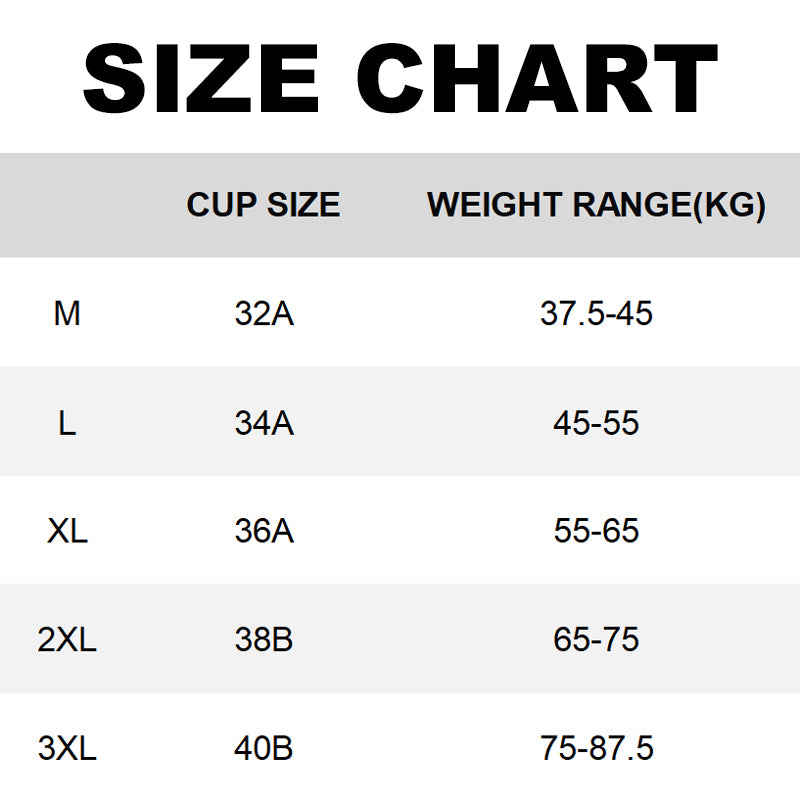Select the CUP SIZE column header
This screenshot has height=800, width=800.
click(x=263, y=205)
